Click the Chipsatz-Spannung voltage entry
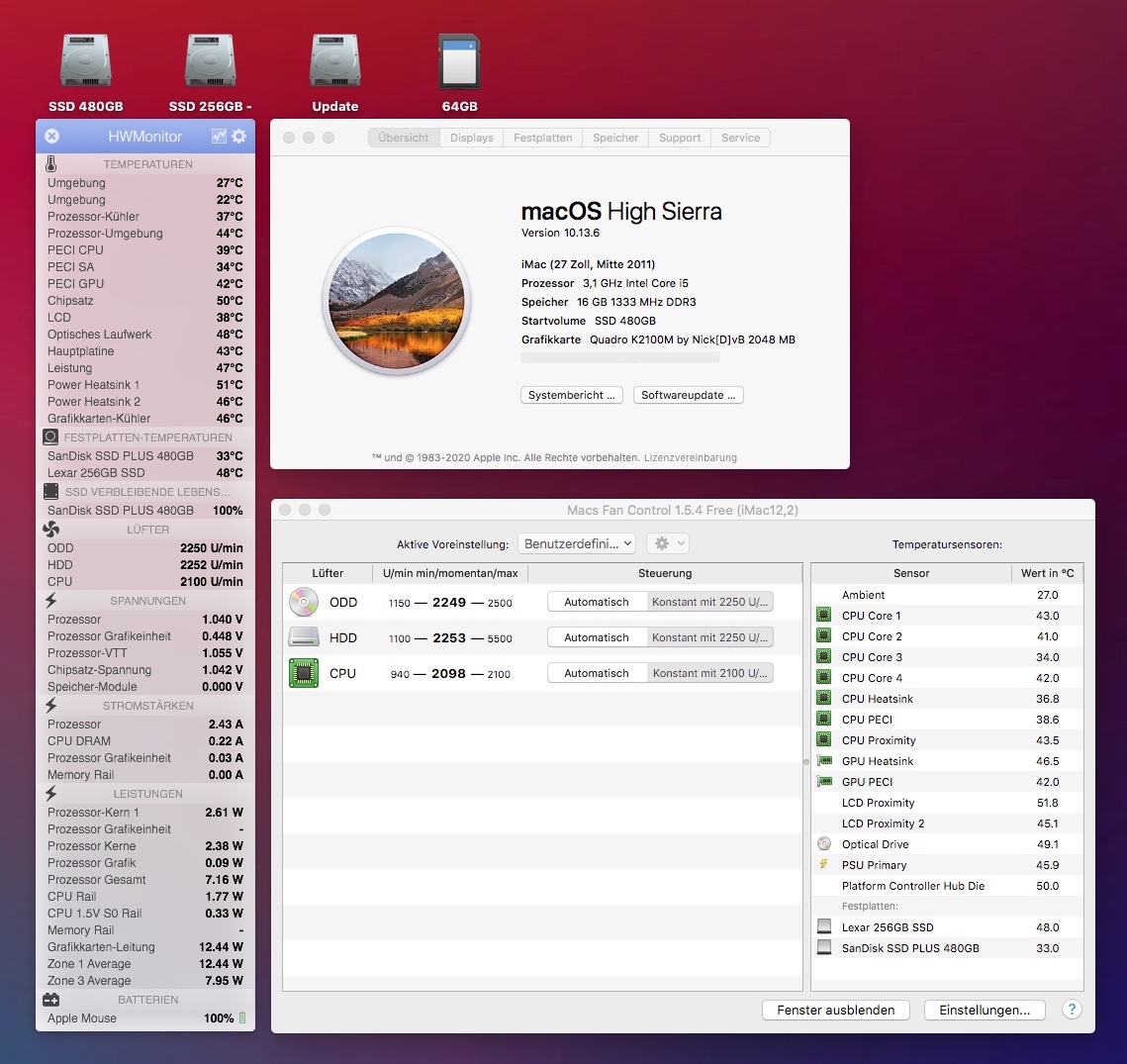Screen dimensions: 1127x1064 [145, 669]
